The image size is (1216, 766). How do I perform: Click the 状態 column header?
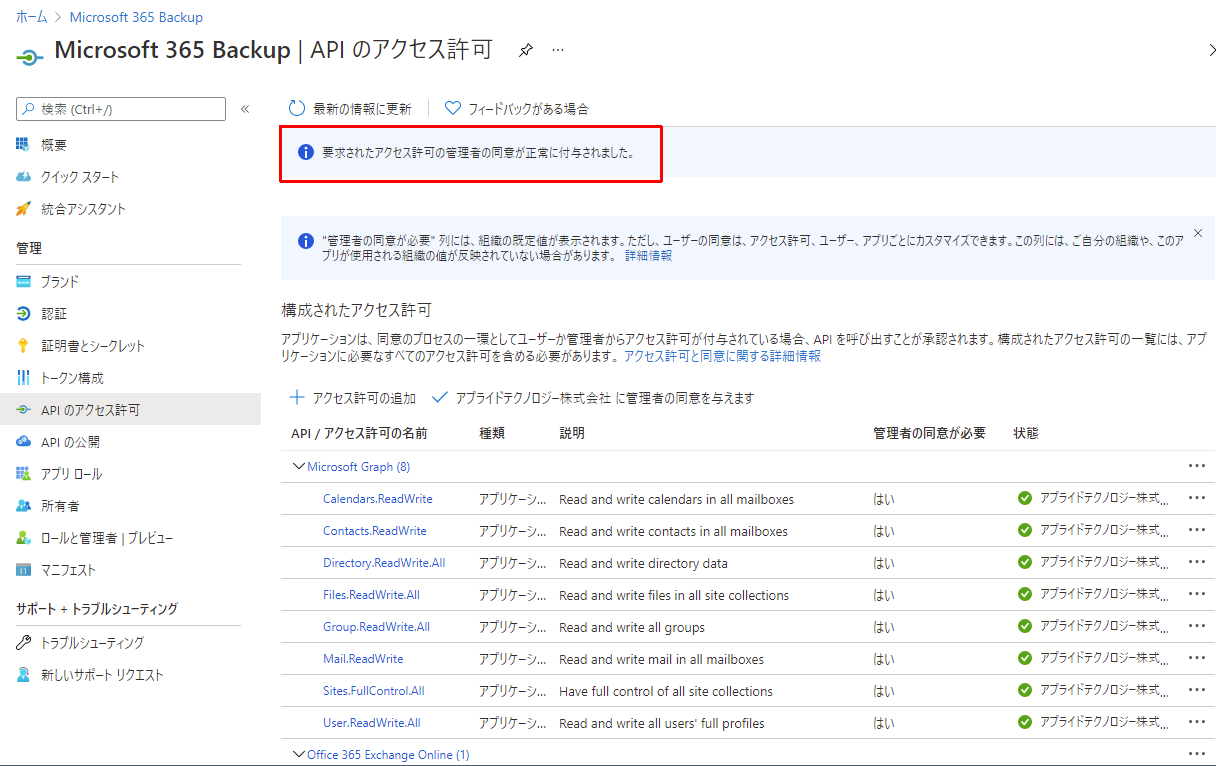coord(1026,433)
